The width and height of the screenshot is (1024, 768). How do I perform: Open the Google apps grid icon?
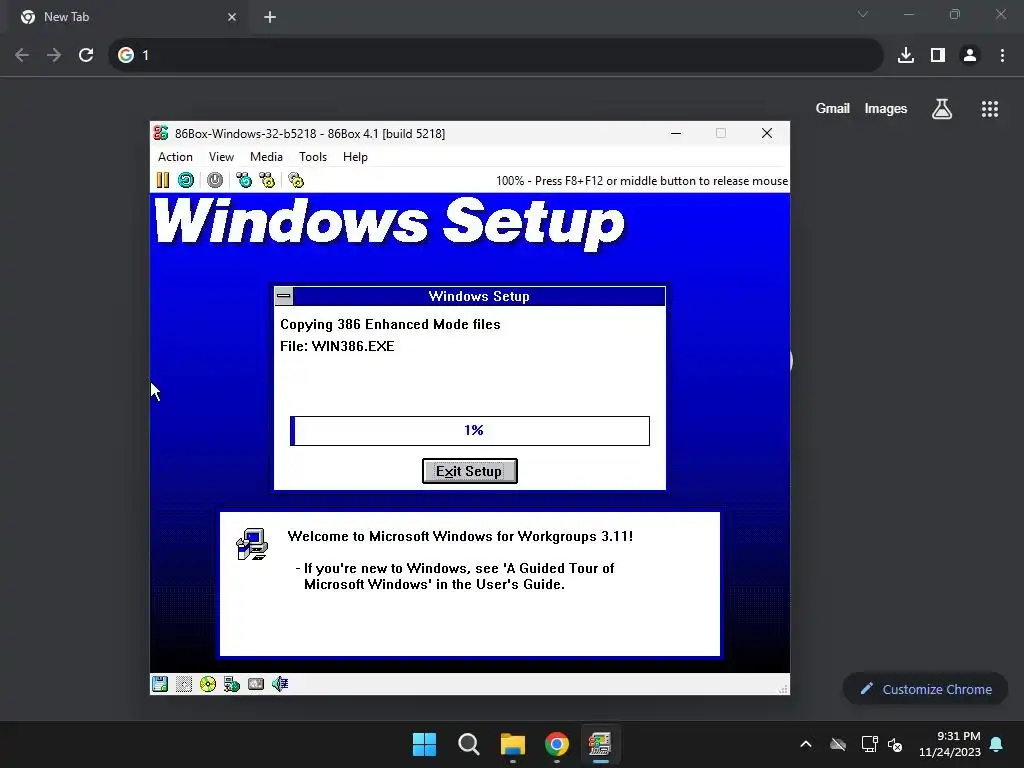click(x=990, y=109)
